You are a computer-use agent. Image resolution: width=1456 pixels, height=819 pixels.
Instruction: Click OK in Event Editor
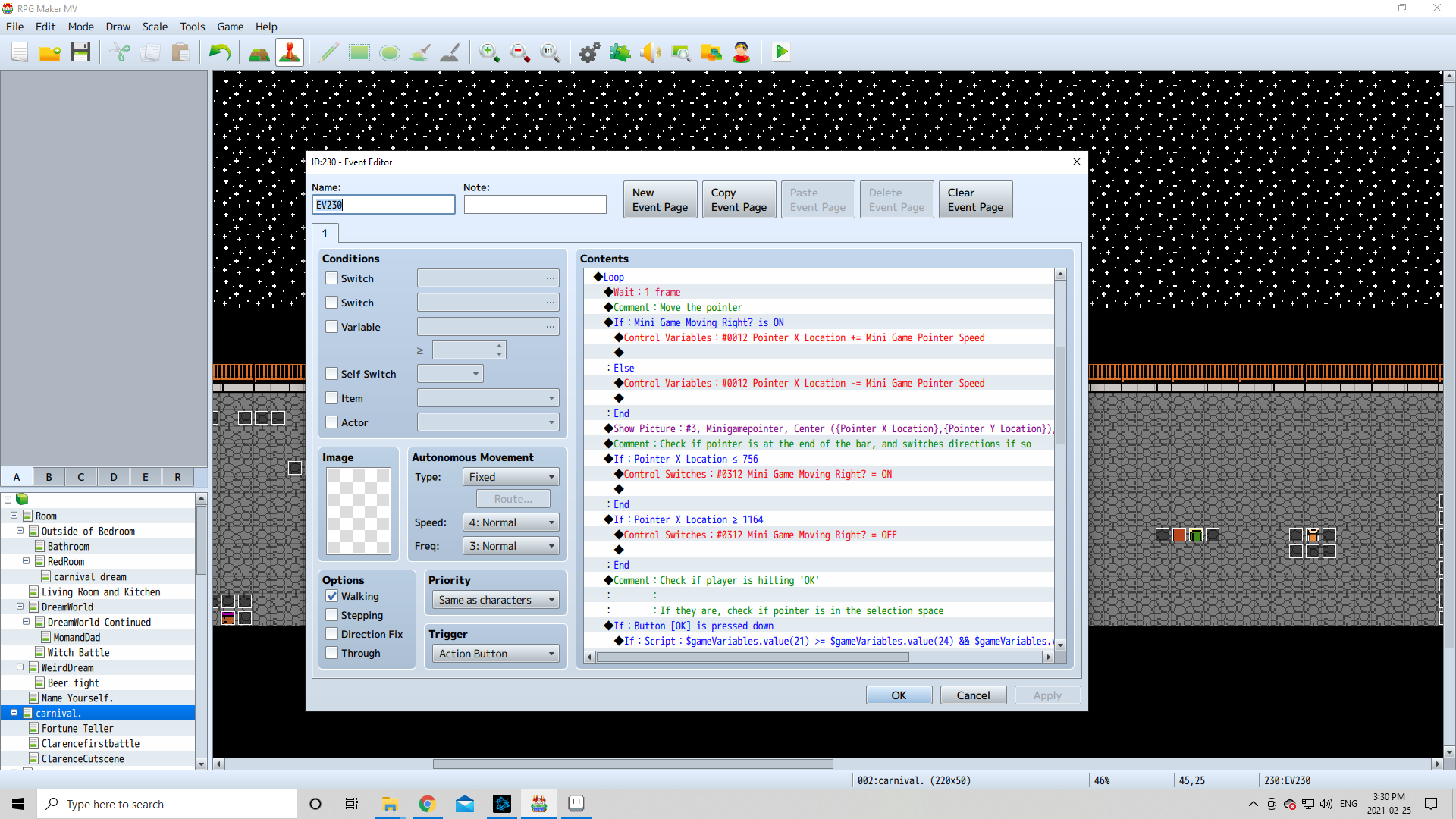coord(899,695)
